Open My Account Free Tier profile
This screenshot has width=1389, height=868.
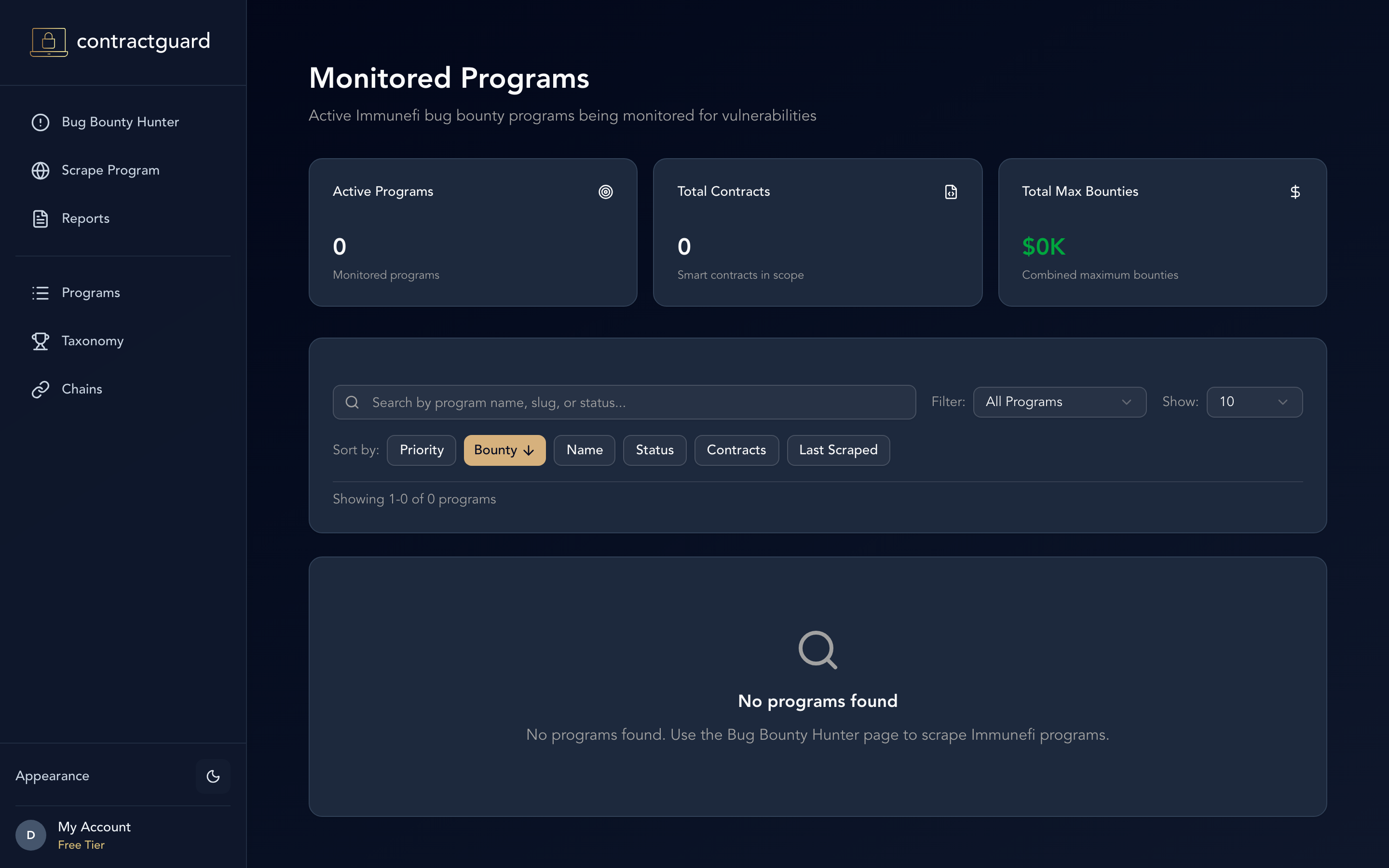(123, 835)
